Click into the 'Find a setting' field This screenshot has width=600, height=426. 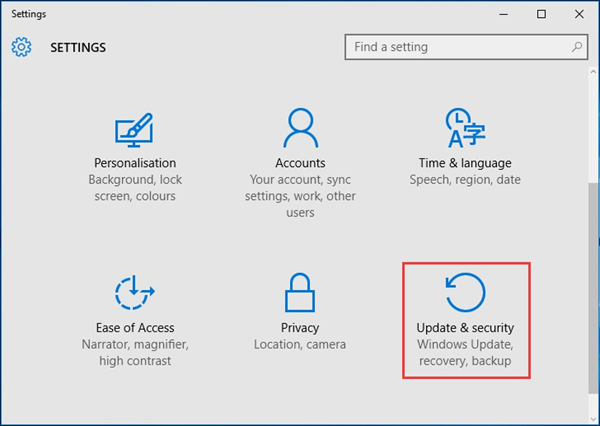[466, 47]
